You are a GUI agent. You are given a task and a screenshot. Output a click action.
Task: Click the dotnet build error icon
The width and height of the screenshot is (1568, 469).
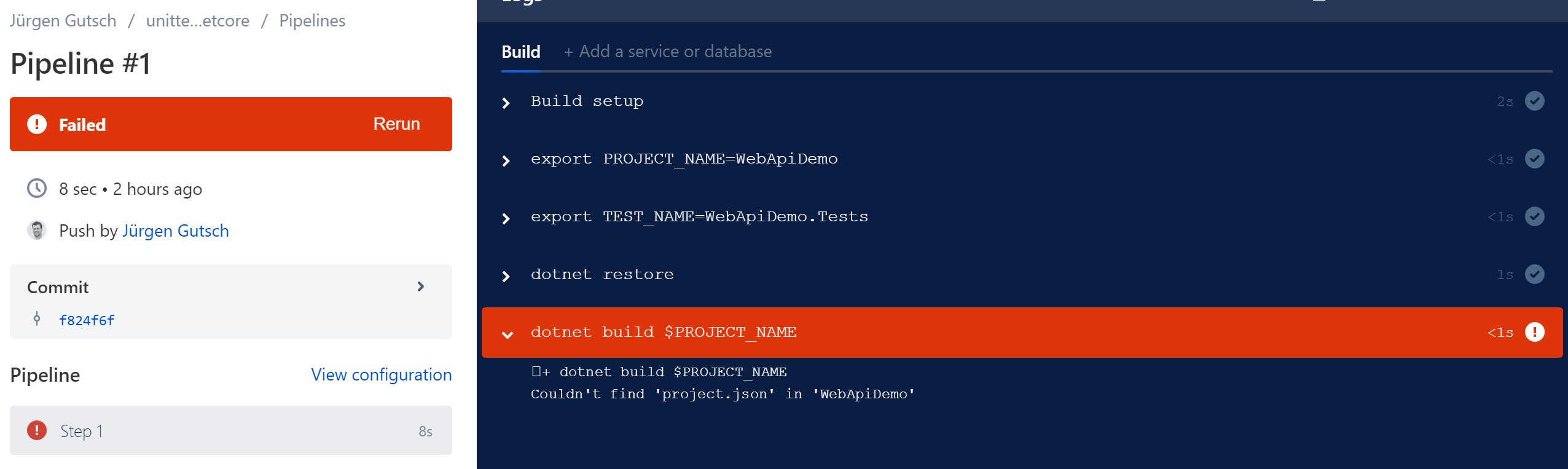click(1534, 332)
